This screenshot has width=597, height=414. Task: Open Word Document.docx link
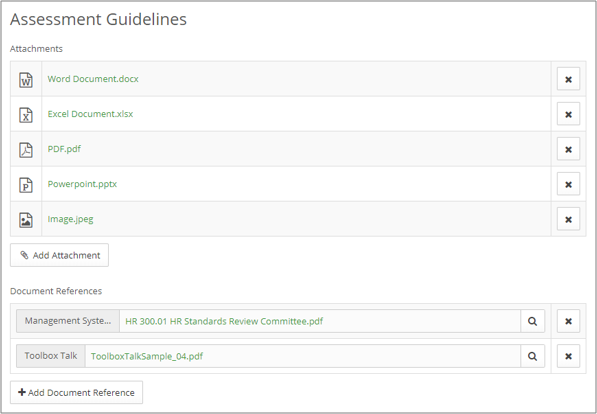click(x=93, y=79)
